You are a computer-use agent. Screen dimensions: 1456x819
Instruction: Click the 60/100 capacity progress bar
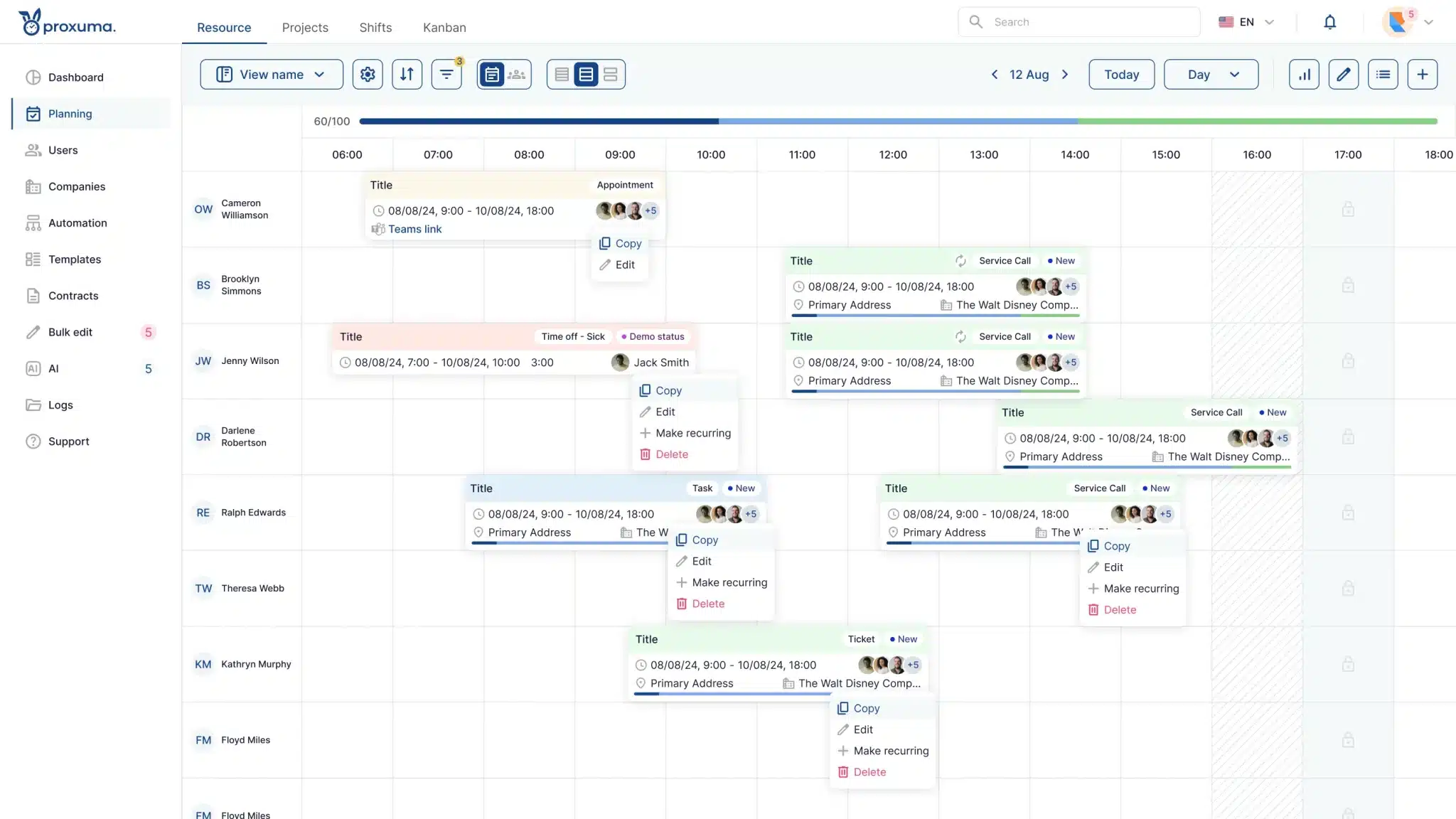click(897, 122)
